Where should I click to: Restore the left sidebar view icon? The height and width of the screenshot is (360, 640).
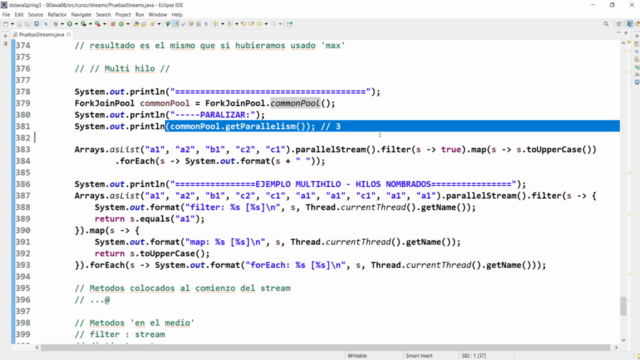click(5, 36)
